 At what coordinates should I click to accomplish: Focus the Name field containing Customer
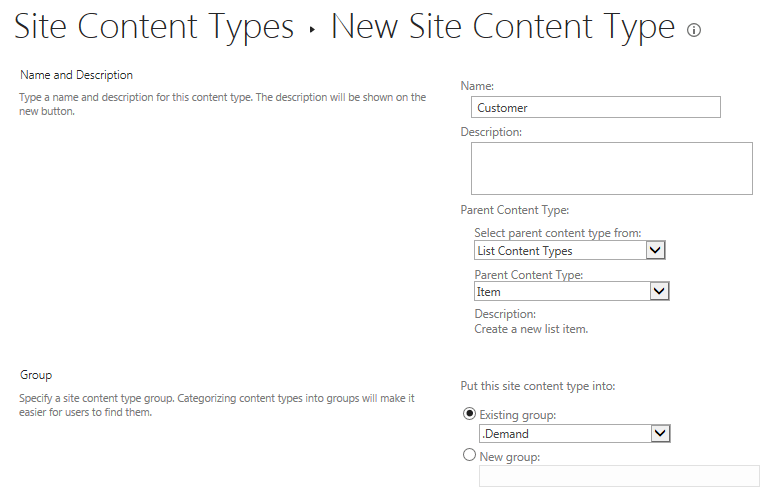[x=595, y=107]
